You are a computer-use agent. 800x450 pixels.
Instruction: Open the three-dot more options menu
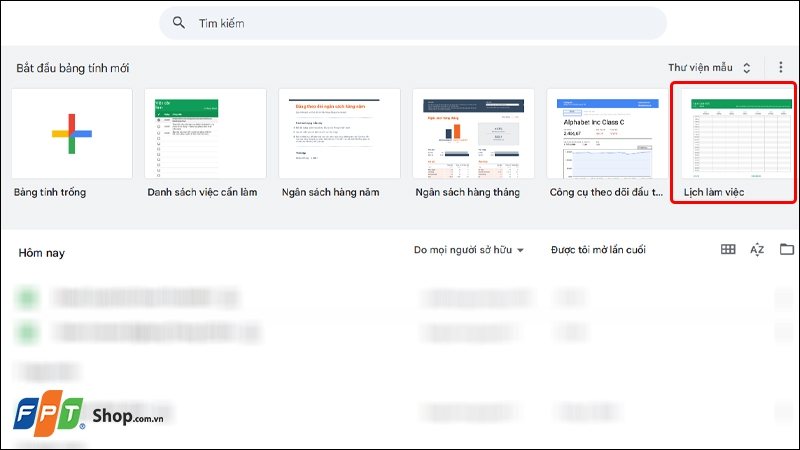click(781, 67)
